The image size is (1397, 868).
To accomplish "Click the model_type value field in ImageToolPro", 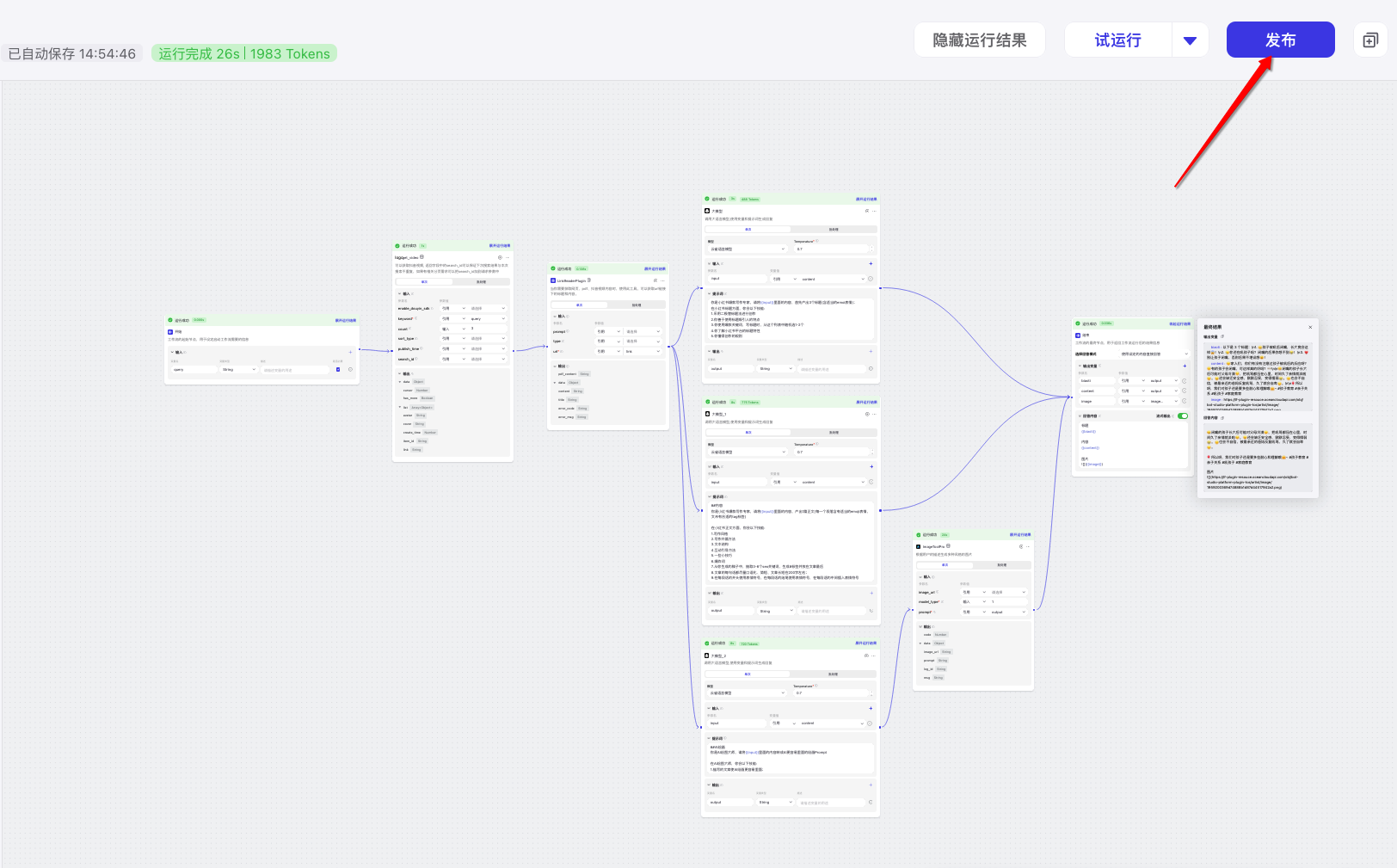I will (1008, 601).
